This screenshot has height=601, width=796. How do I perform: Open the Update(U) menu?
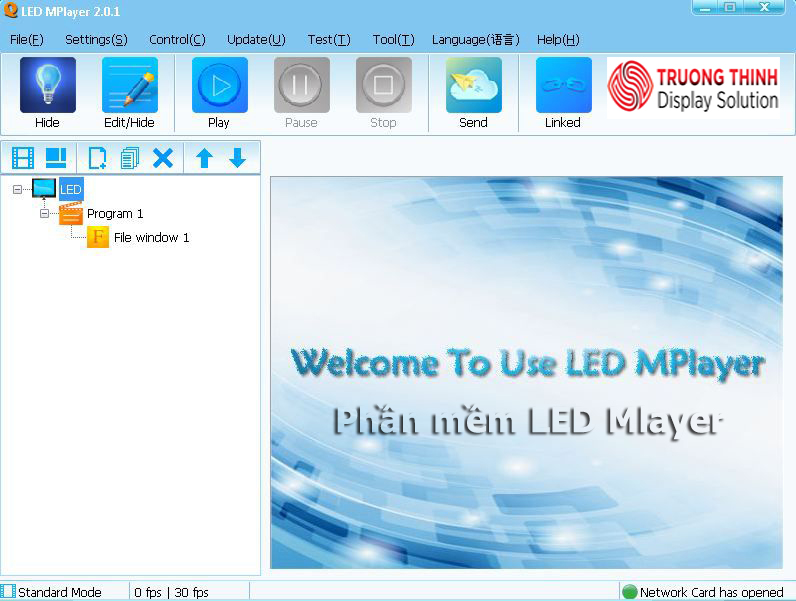(256, 40)
